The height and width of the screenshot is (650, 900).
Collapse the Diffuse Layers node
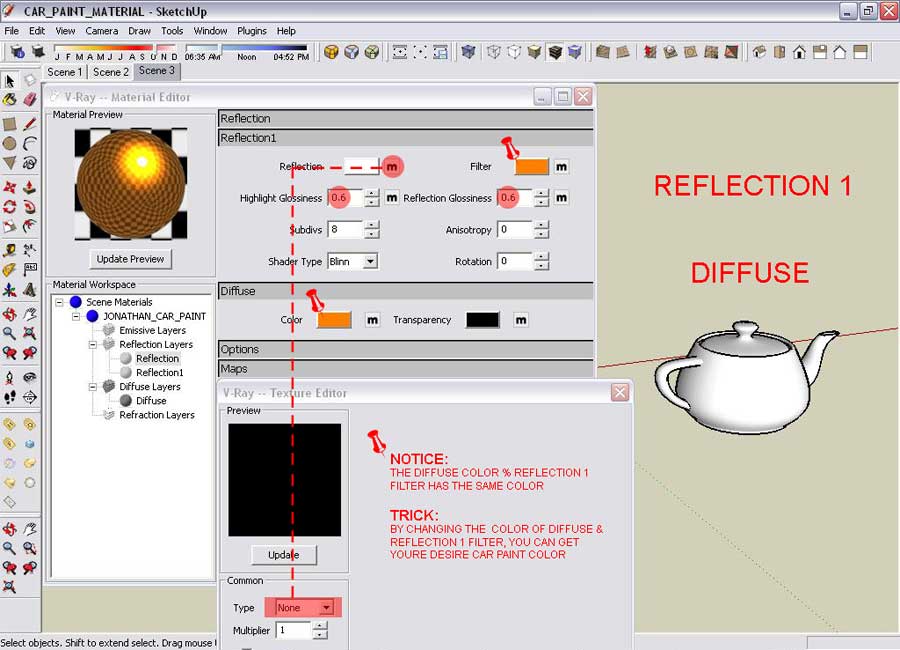92,387
